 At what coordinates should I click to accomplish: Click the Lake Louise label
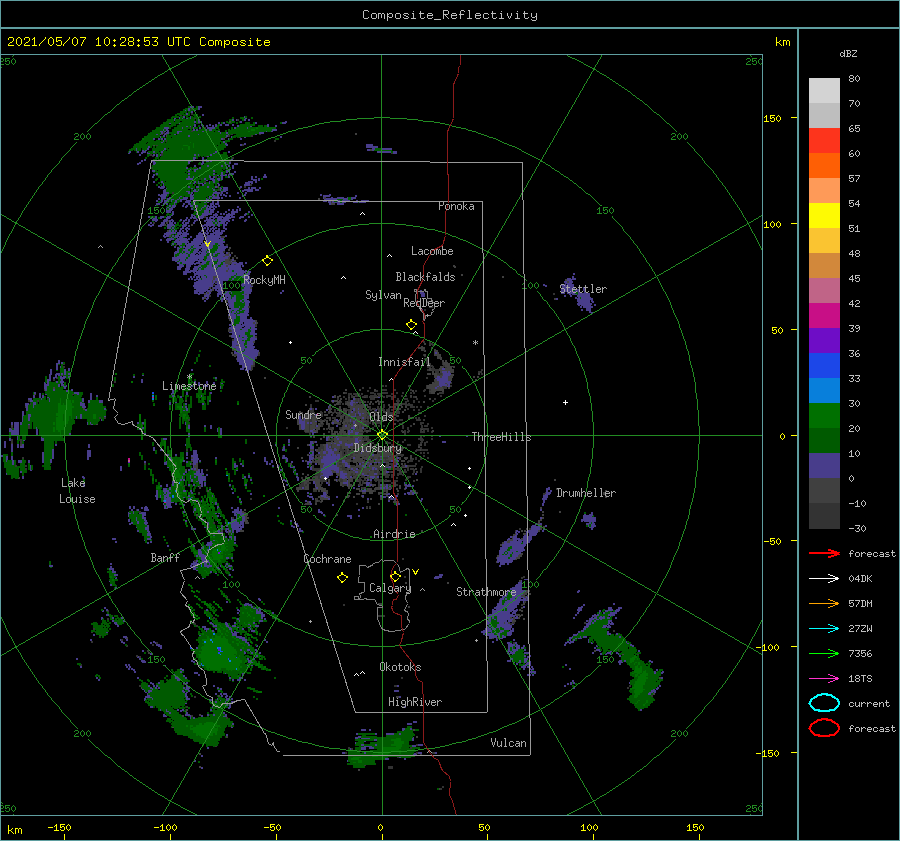click(x=77, y=491)
